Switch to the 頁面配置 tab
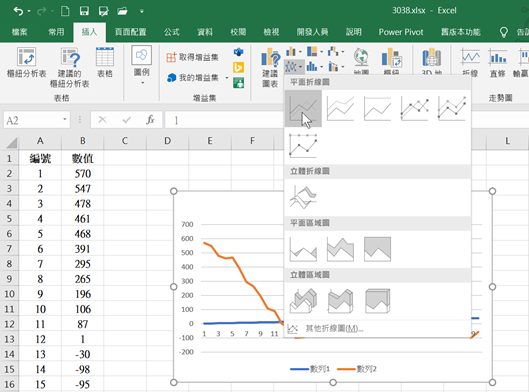The height and width of the screenshot is (392, 529). (x=130, y=32)
